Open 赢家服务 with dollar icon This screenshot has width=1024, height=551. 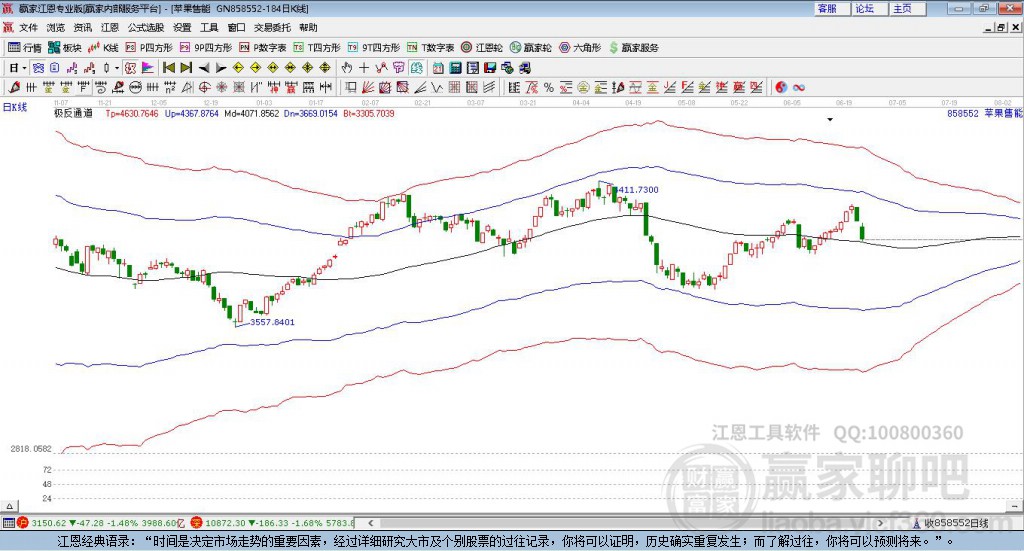634,48
